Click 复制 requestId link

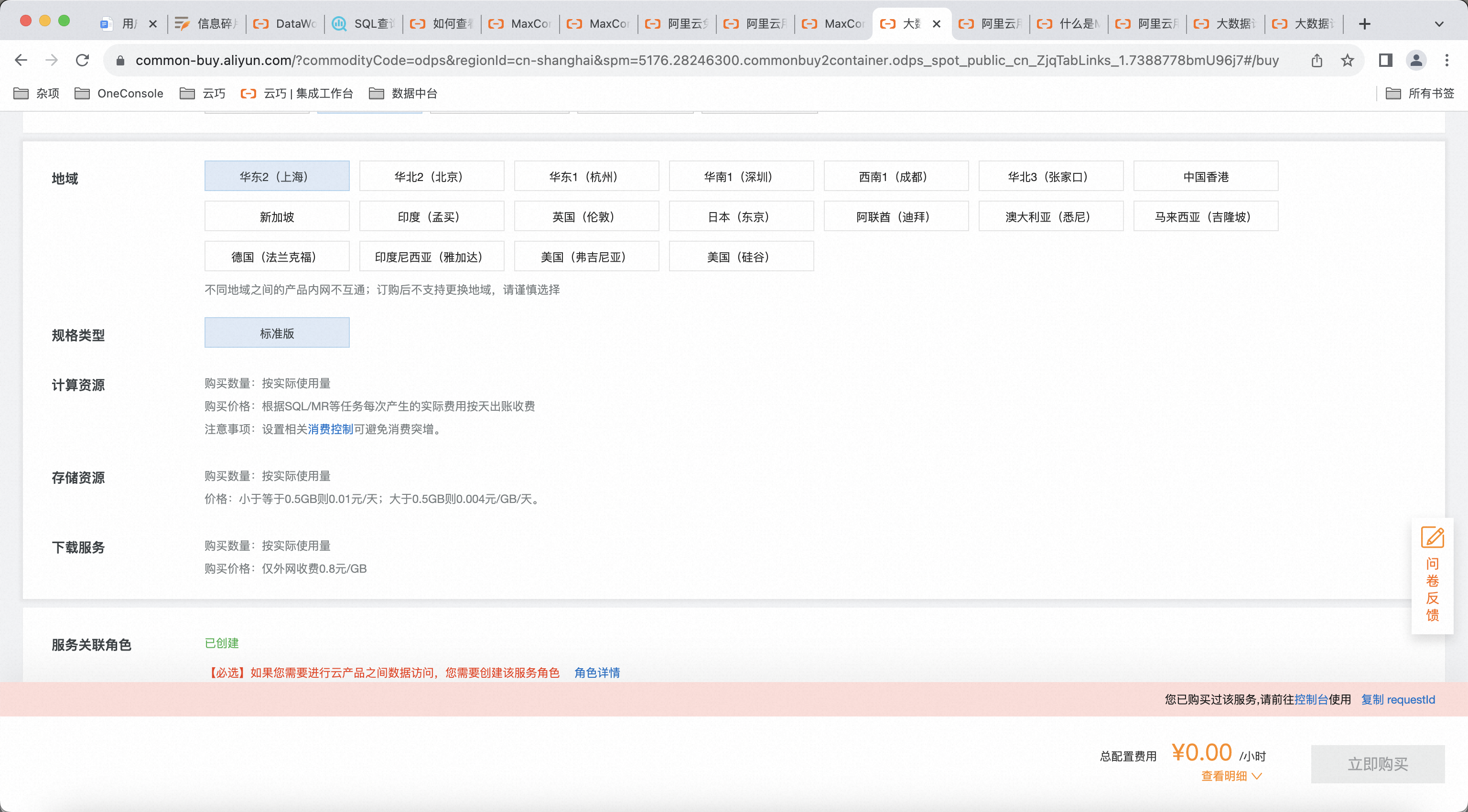click(x=1398, y=699)
